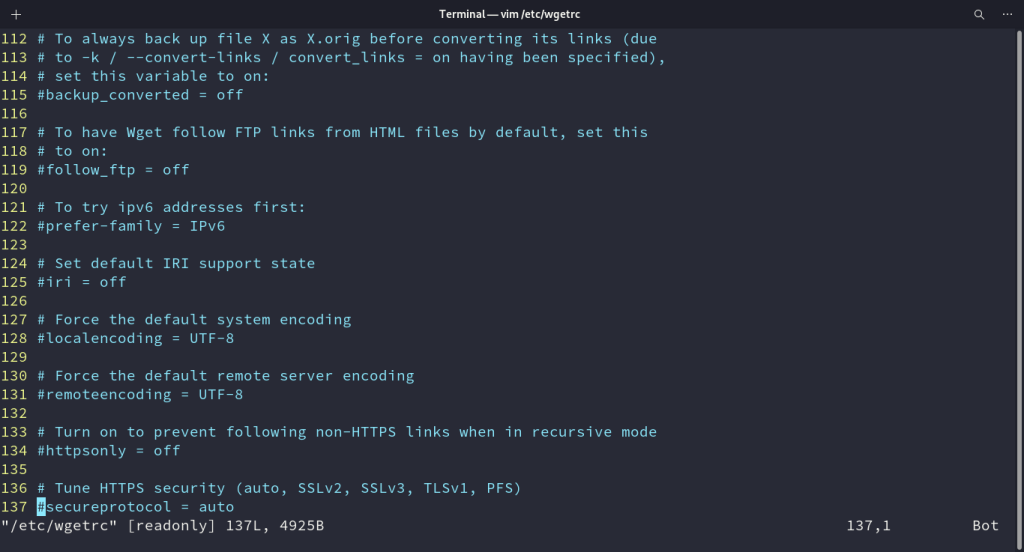The height and width of the screenshot is (552, 1024).
Task: Click the highlighted cursor block on line 137
Action: pos(42,507)
